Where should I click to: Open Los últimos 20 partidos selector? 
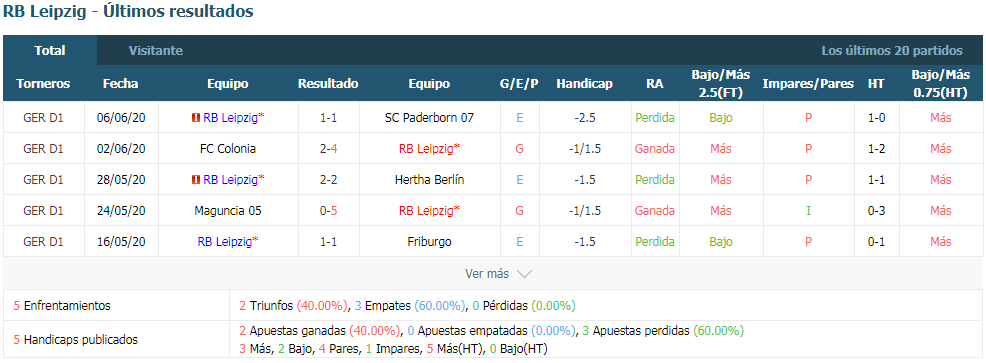pyautogui.click(x=892, y=51)
